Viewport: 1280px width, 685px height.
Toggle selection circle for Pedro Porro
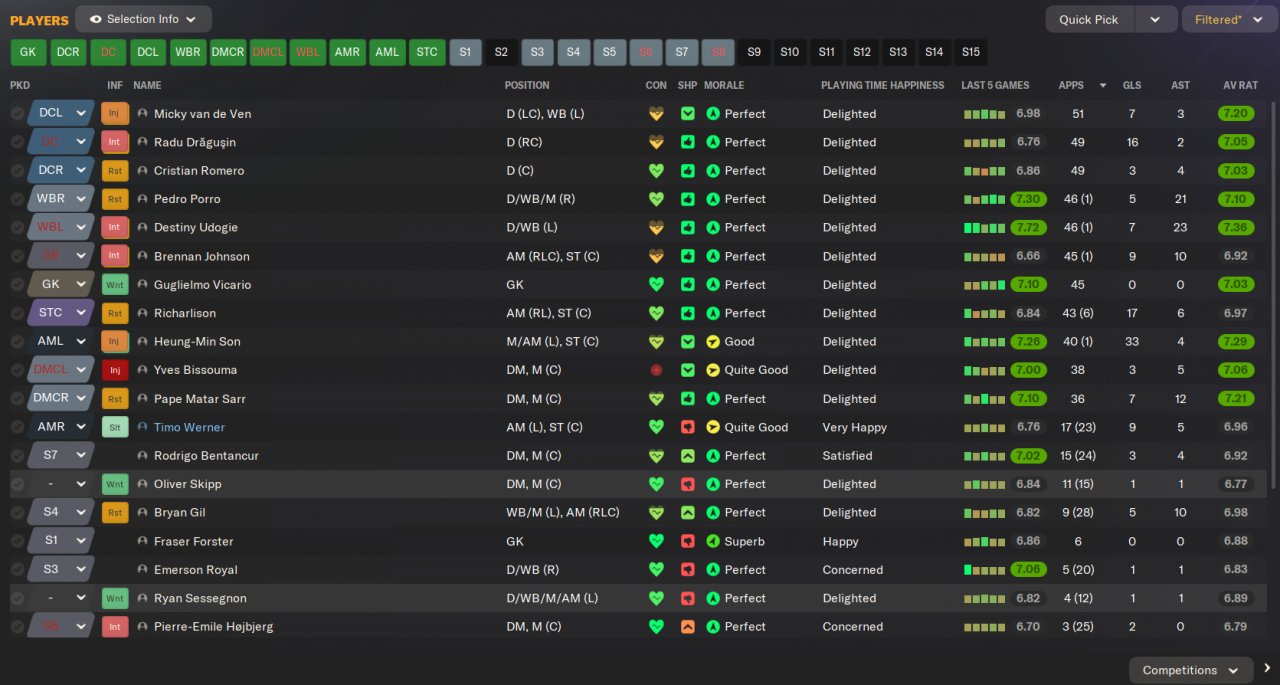click(17, 199)
